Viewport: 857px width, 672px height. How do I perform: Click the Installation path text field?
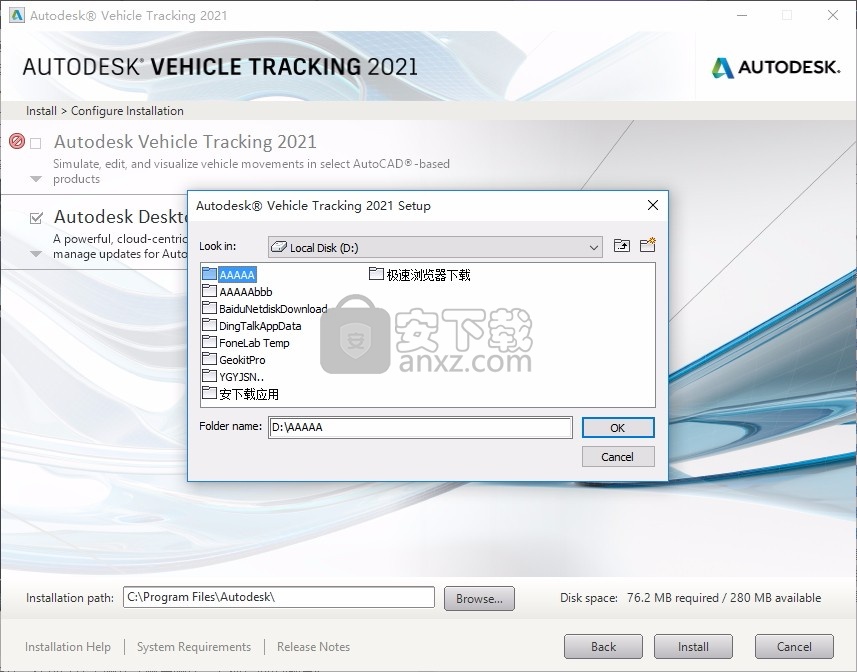point(279,597)
